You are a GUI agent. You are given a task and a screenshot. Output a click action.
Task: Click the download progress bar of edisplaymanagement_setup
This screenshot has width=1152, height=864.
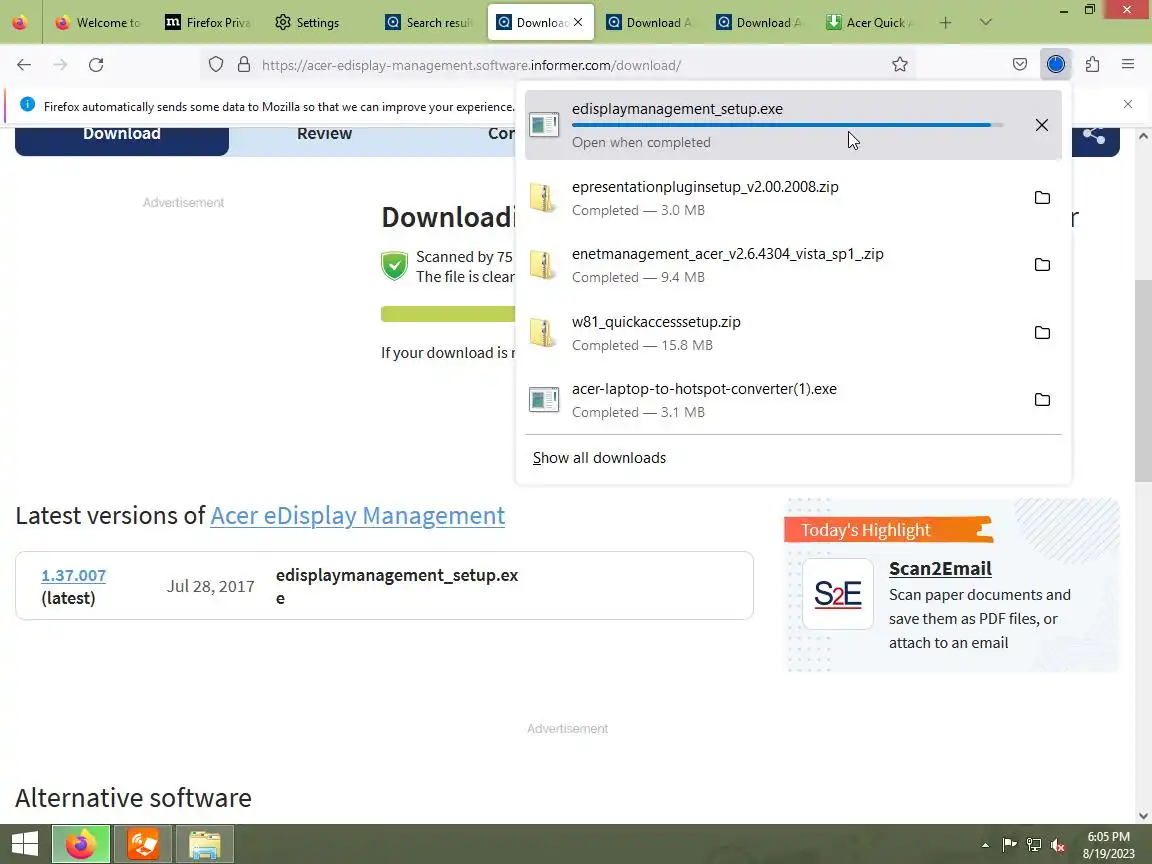[x=787, y=125]
